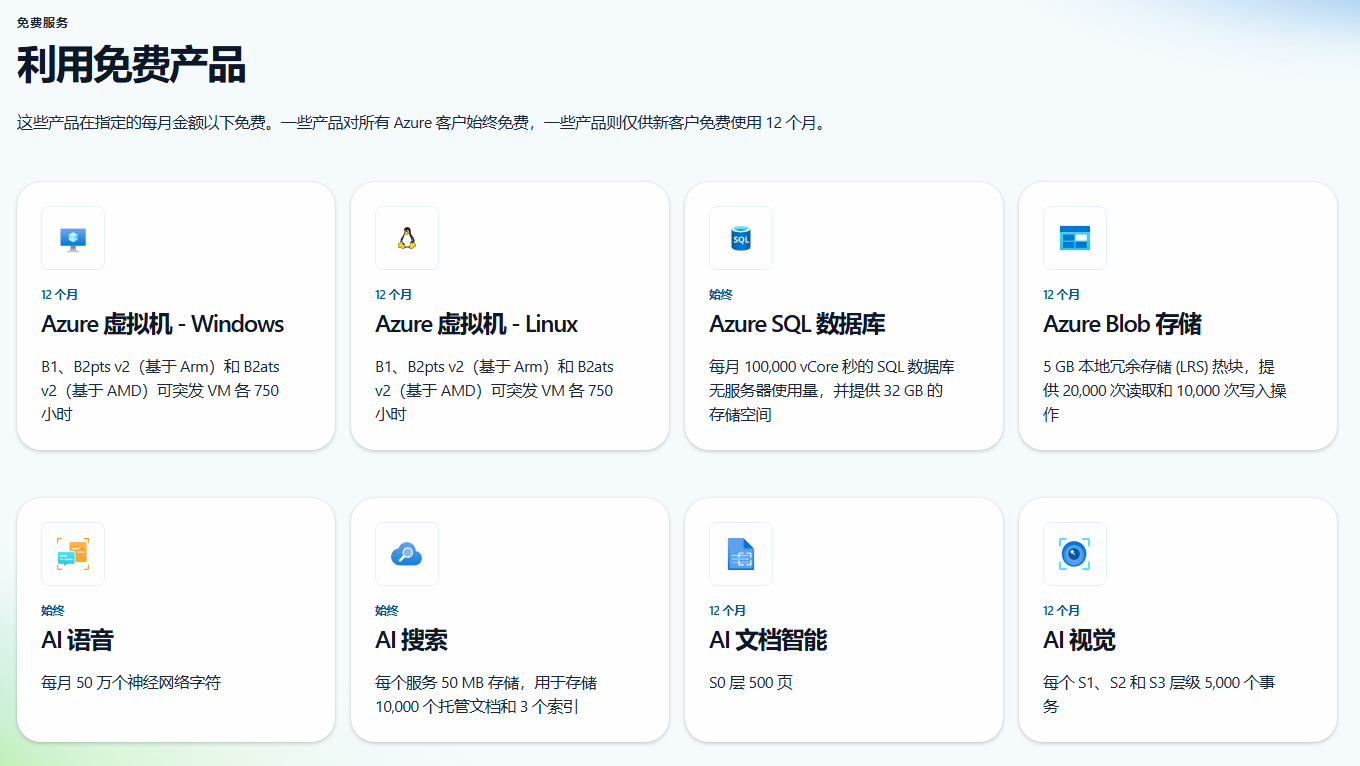Viewport: 1360px width, 766px height.
Task: Click the description 每个 S1、S2 和 S3 层级
Action: tap(1159, 695)
